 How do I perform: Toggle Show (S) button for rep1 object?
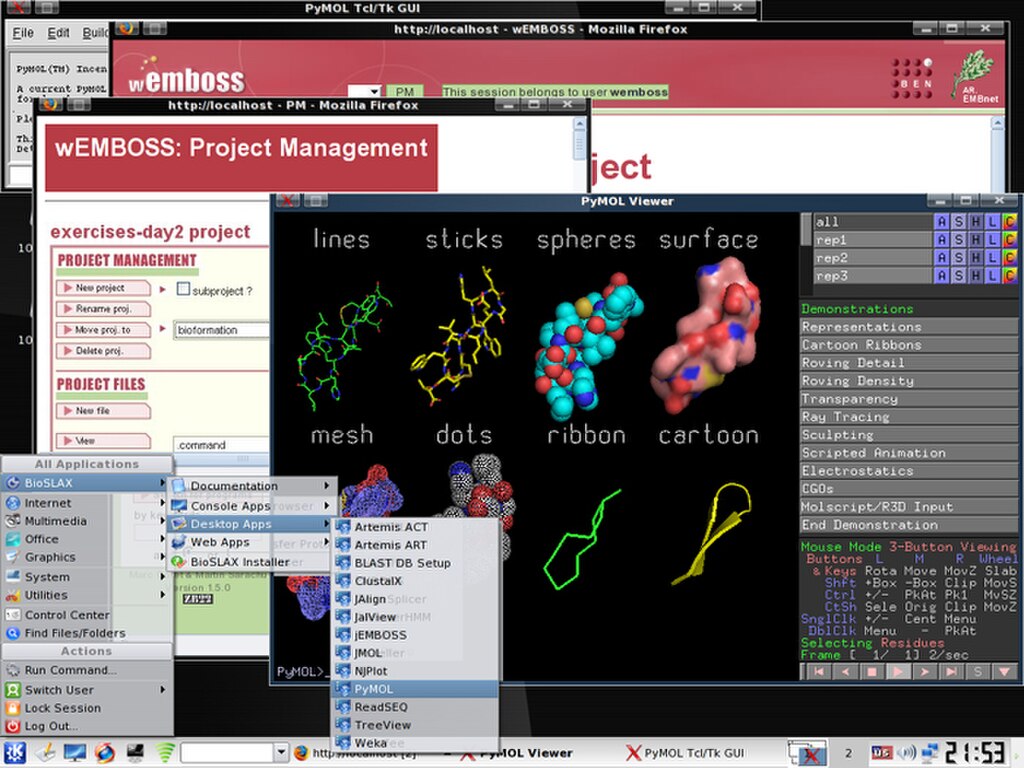click(958, 240)
